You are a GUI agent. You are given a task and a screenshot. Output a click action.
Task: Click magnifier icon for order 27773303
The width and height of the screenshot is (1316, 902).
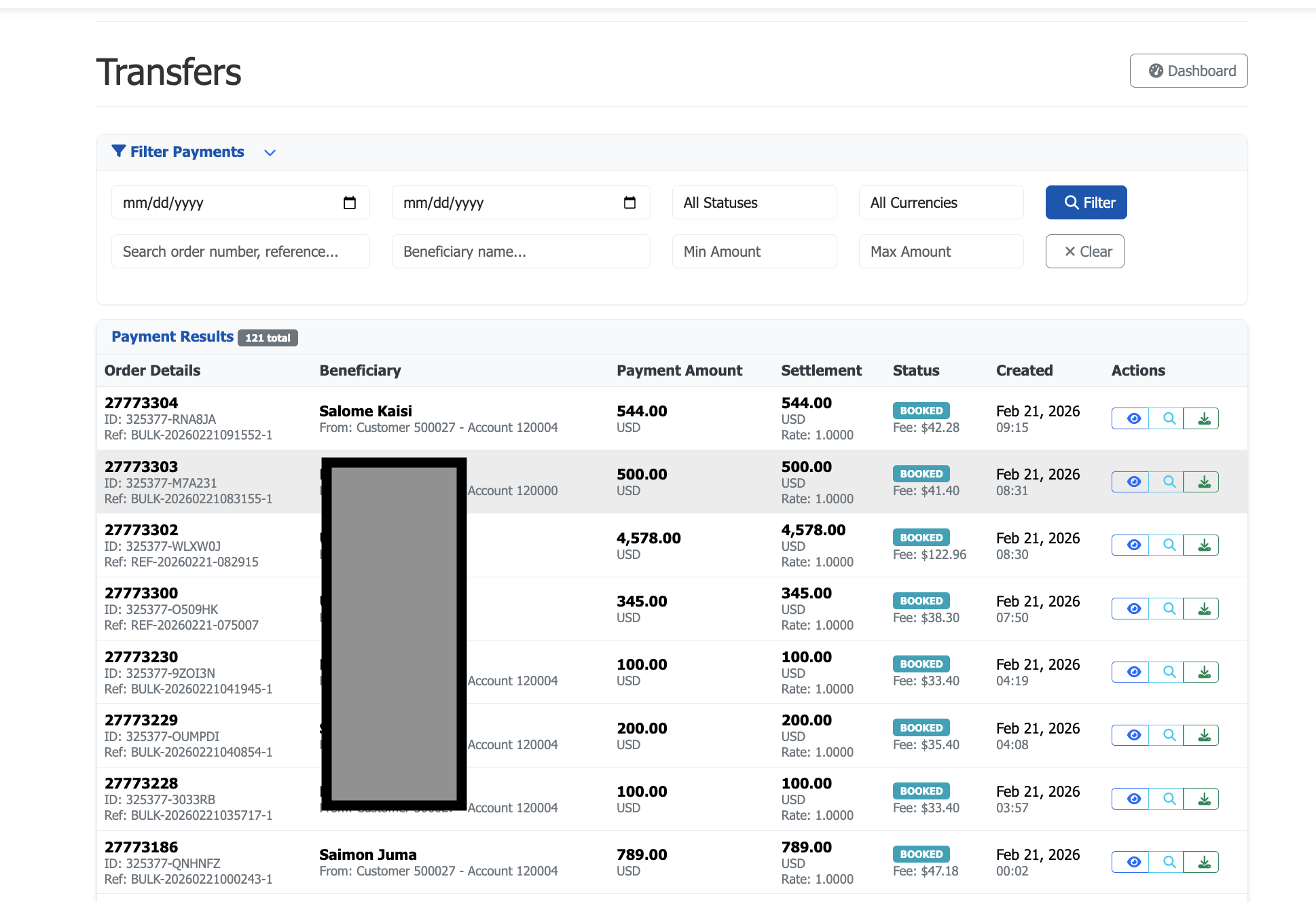[x=1169, y=482]
